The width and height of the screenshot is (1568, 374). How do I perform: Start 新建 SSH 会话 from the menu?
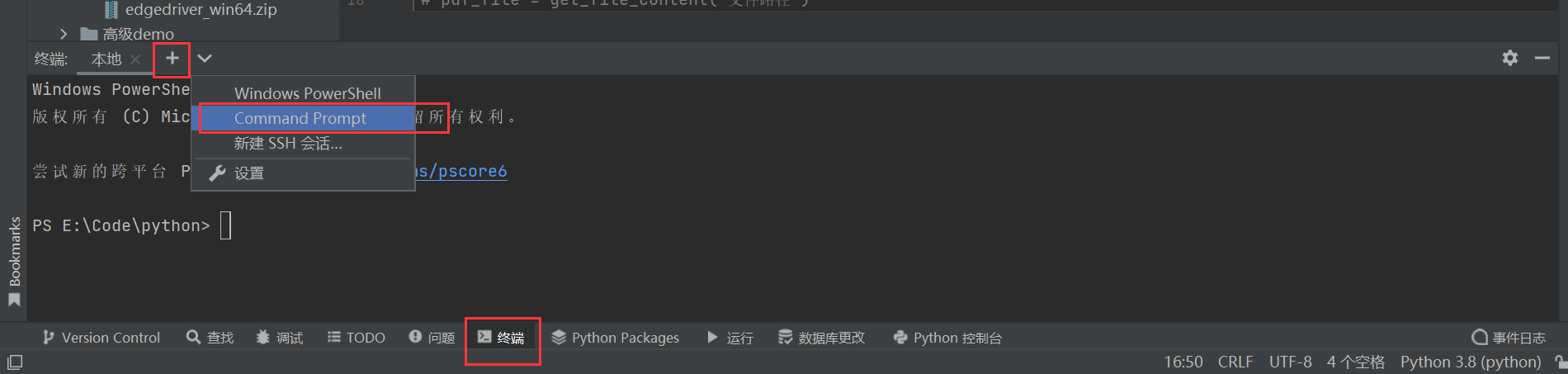(x=303, y=143)
